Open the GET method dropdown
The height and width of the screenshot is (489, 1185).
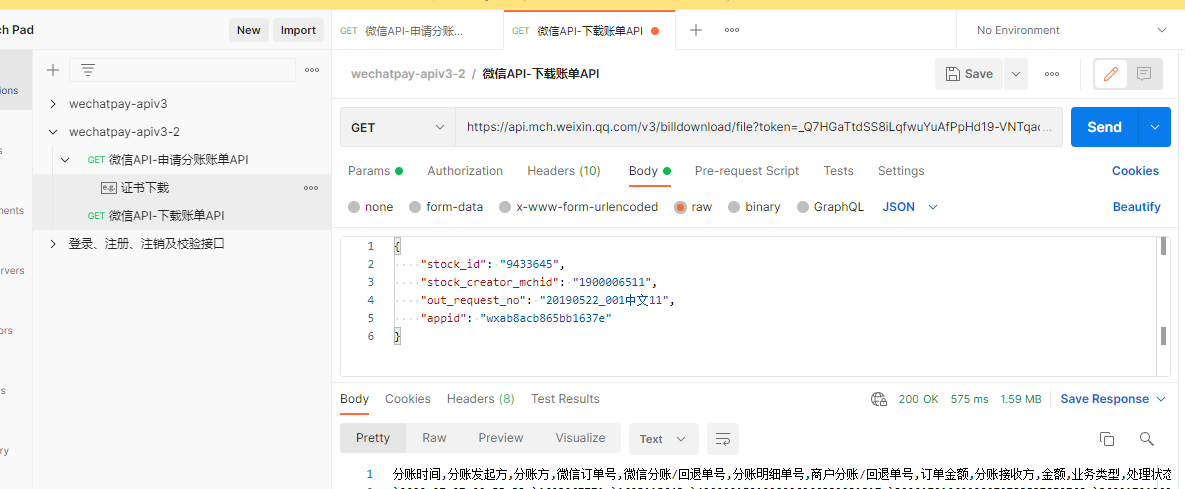[x=398, y=127]
